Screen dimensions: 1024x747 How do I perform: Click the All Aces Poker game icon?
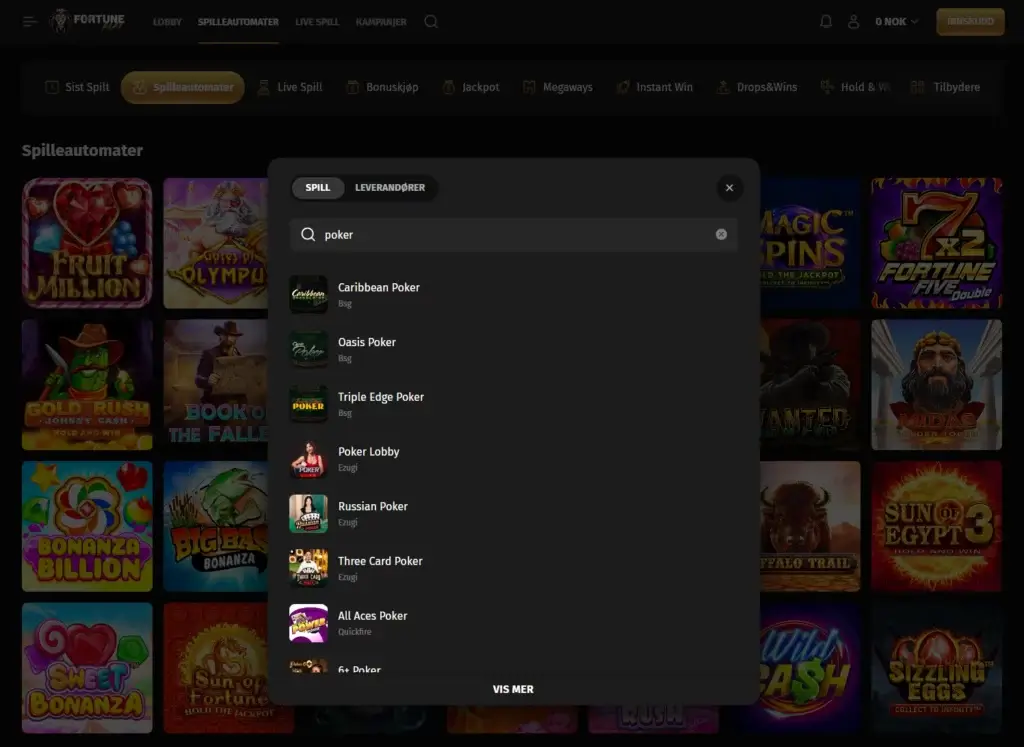tap(308, 623)
